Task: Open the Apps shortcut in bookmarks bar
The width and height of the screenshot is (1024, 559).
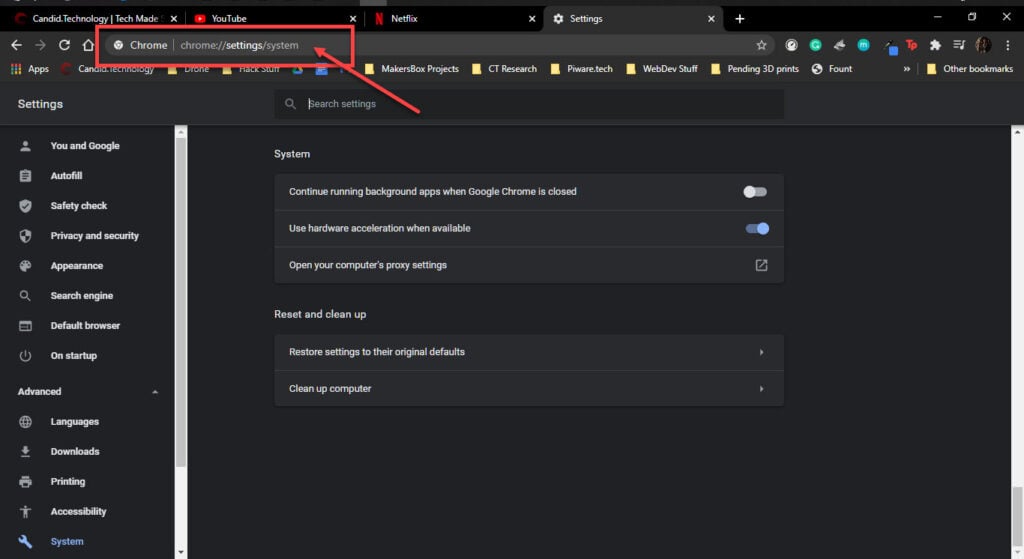Action: pyautogui.click(x=29, y=69)
